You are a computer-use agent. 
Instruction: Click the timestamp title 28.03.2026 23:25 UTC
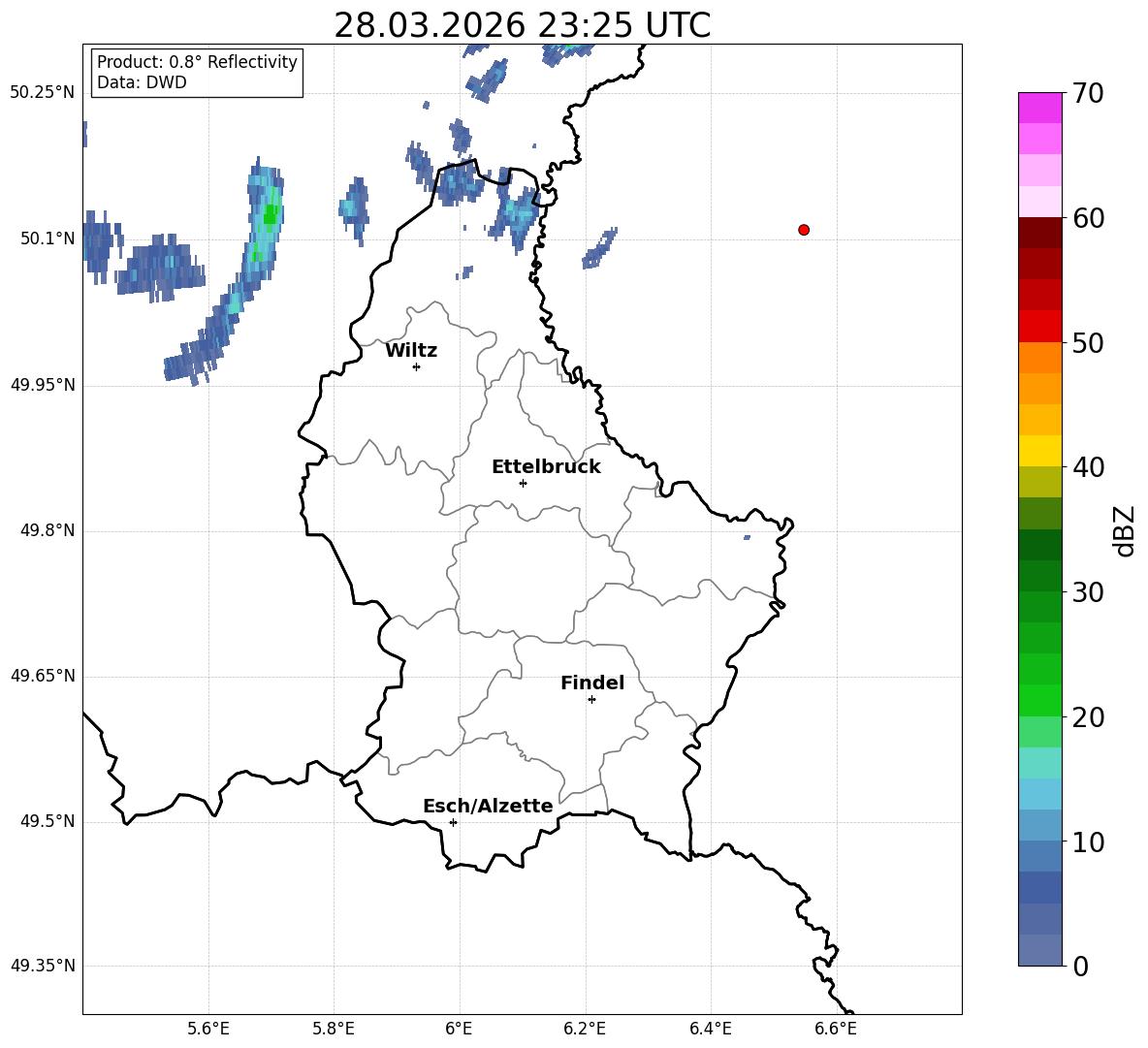coord(522,25)
